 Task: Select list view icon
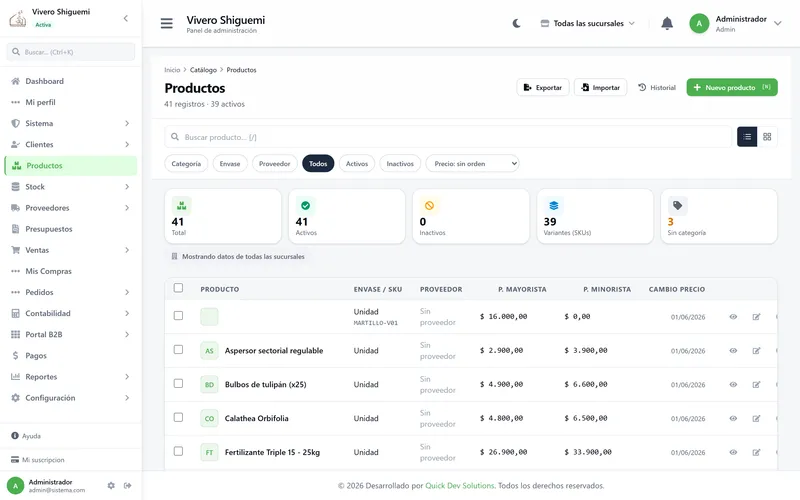click(747, 137)
